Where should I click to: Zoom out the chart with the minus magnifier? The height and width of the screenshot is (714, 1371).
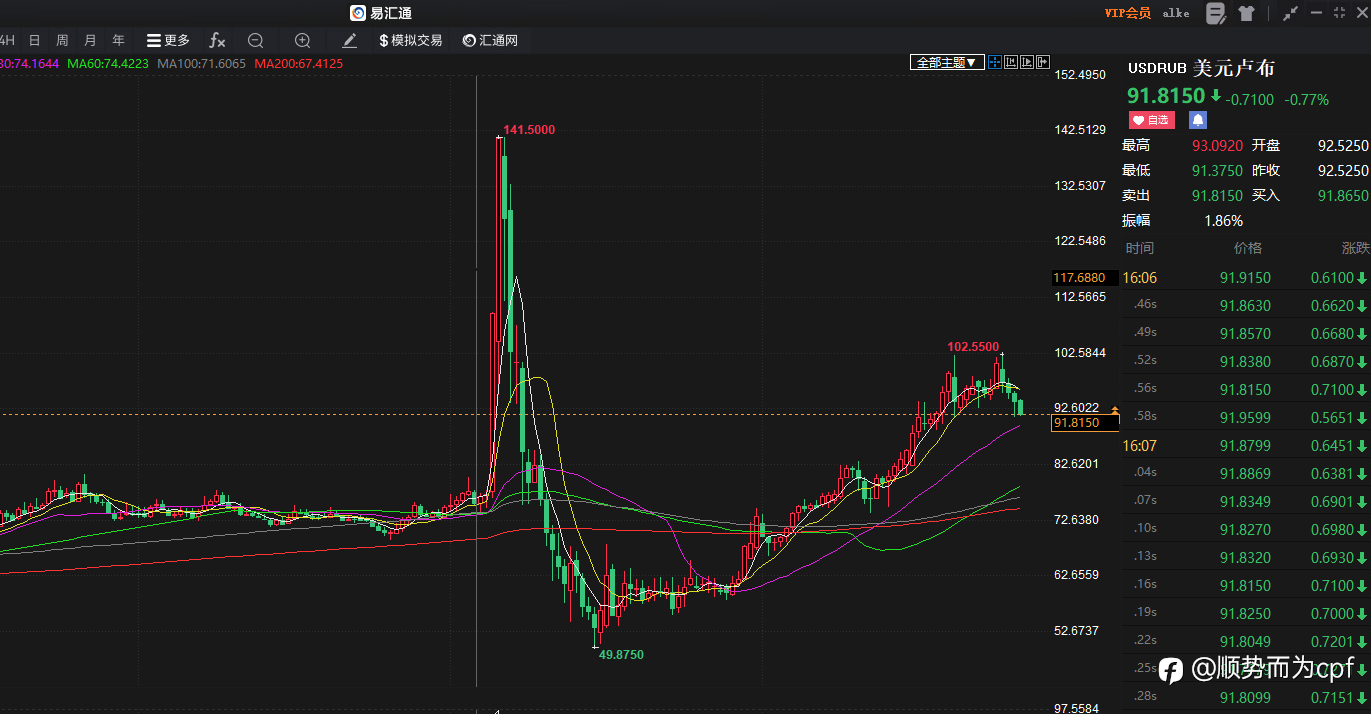256,40
